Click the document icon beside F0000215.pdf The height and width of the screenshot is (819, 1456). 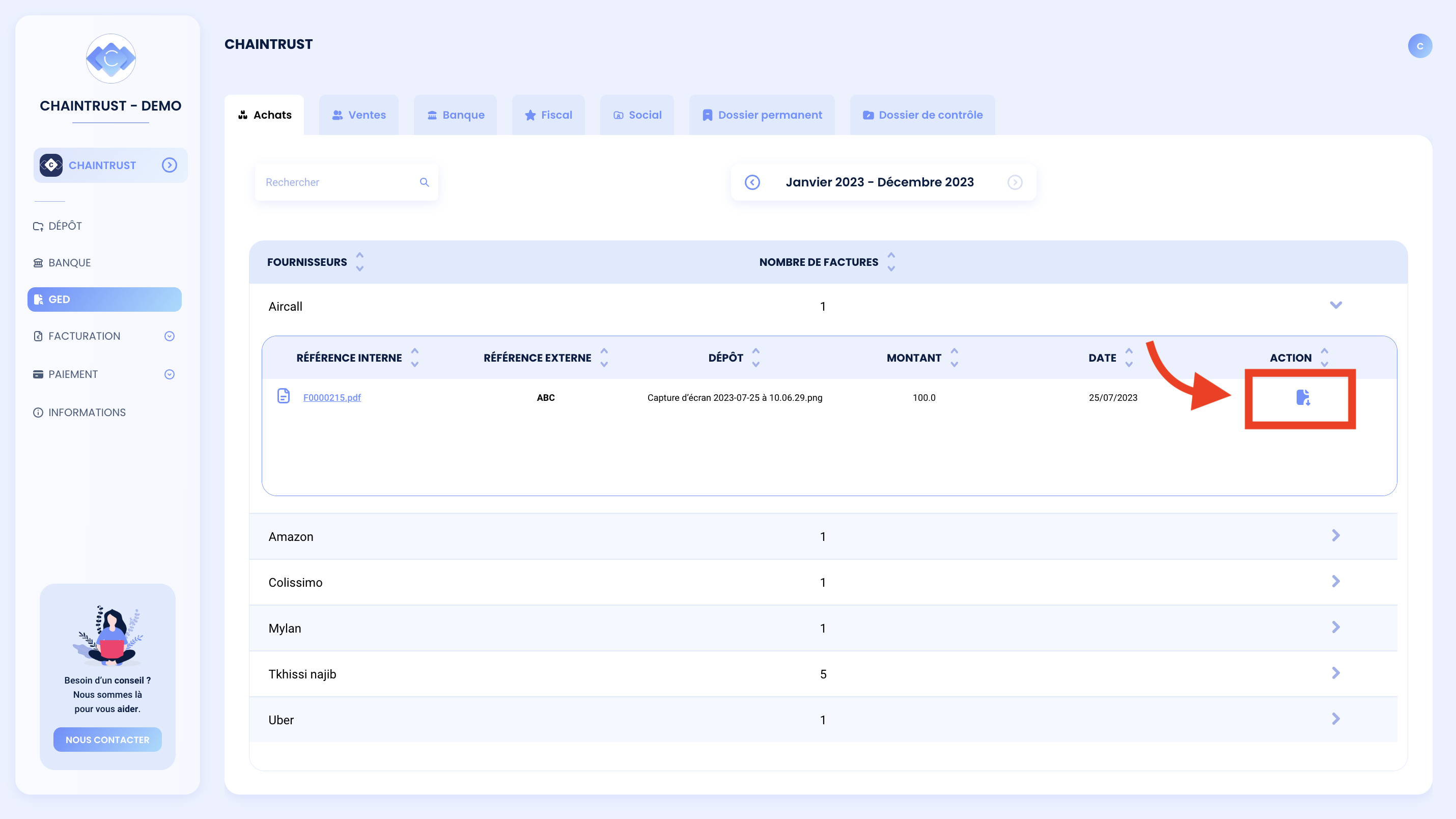tap(284, 396)
